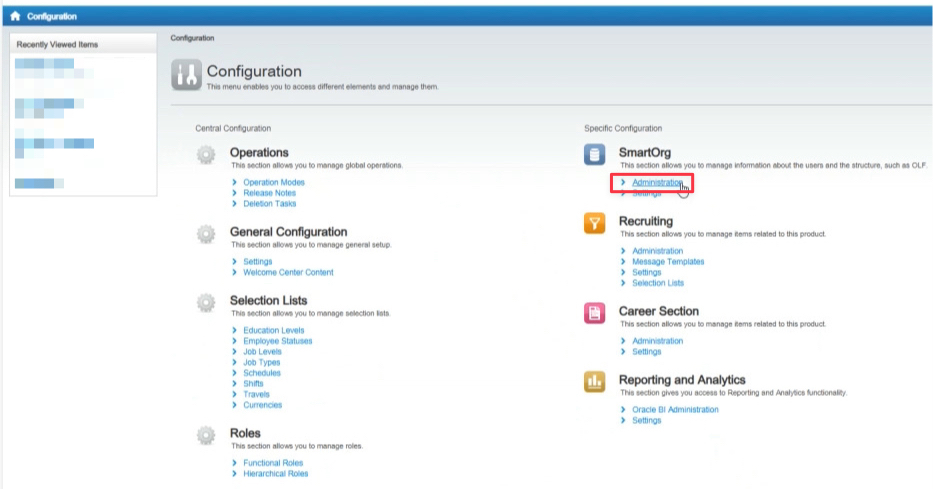Click the Operations section heading
The image size is (933, 489).
[x=259, y=152]
